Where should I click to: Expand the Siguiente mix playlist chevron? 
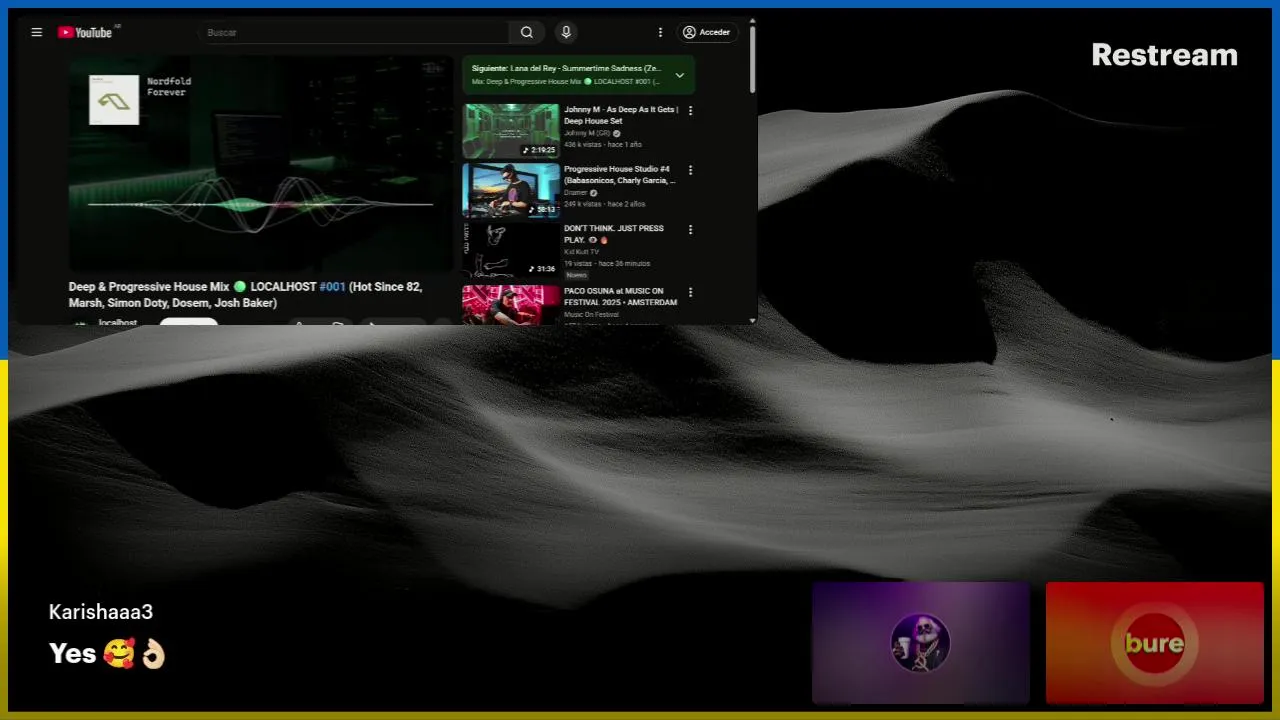pyautogui.click(x=680, y=75)
